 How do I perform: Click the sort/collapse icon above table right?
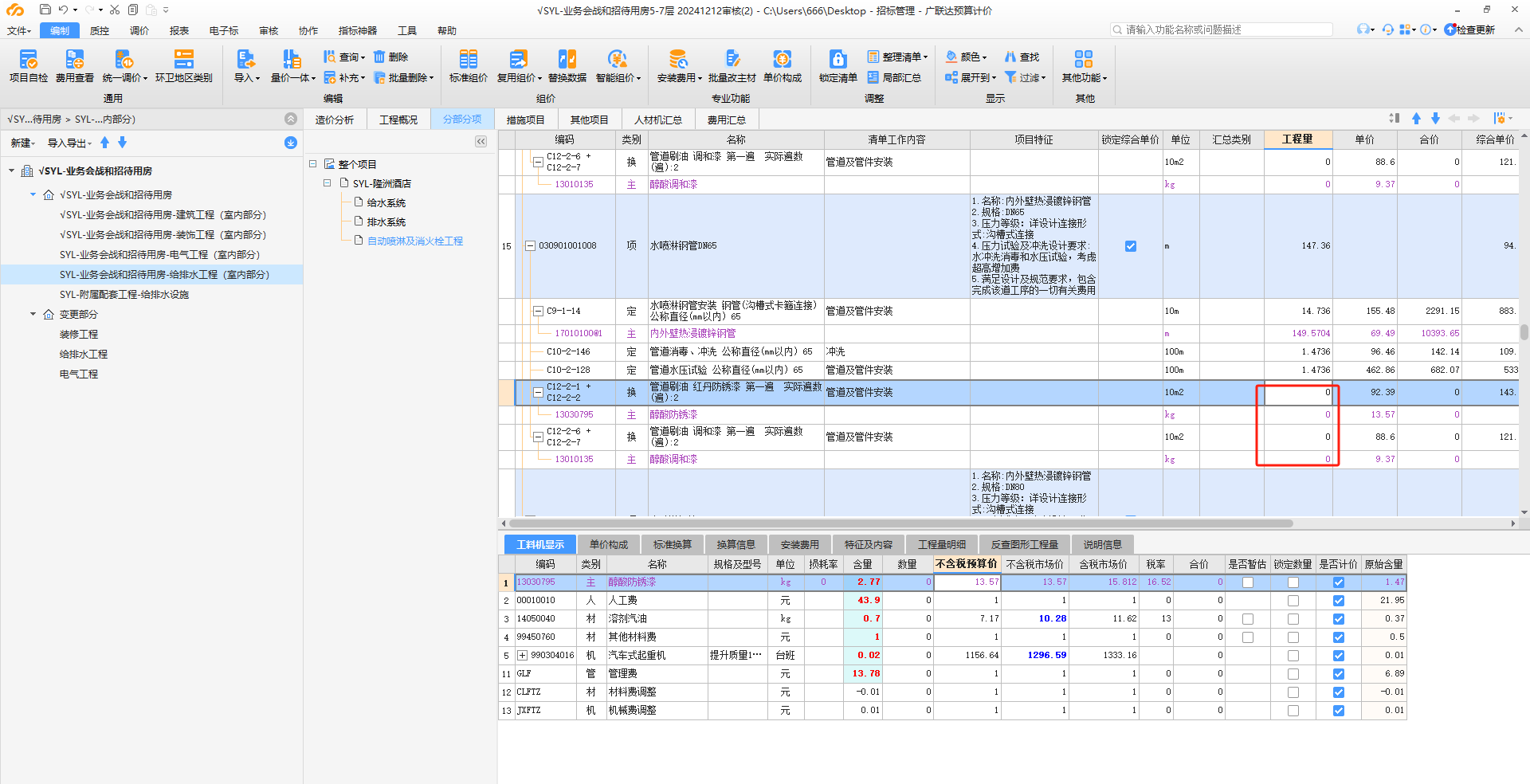pyautogui.click(x=1394, y=118)
